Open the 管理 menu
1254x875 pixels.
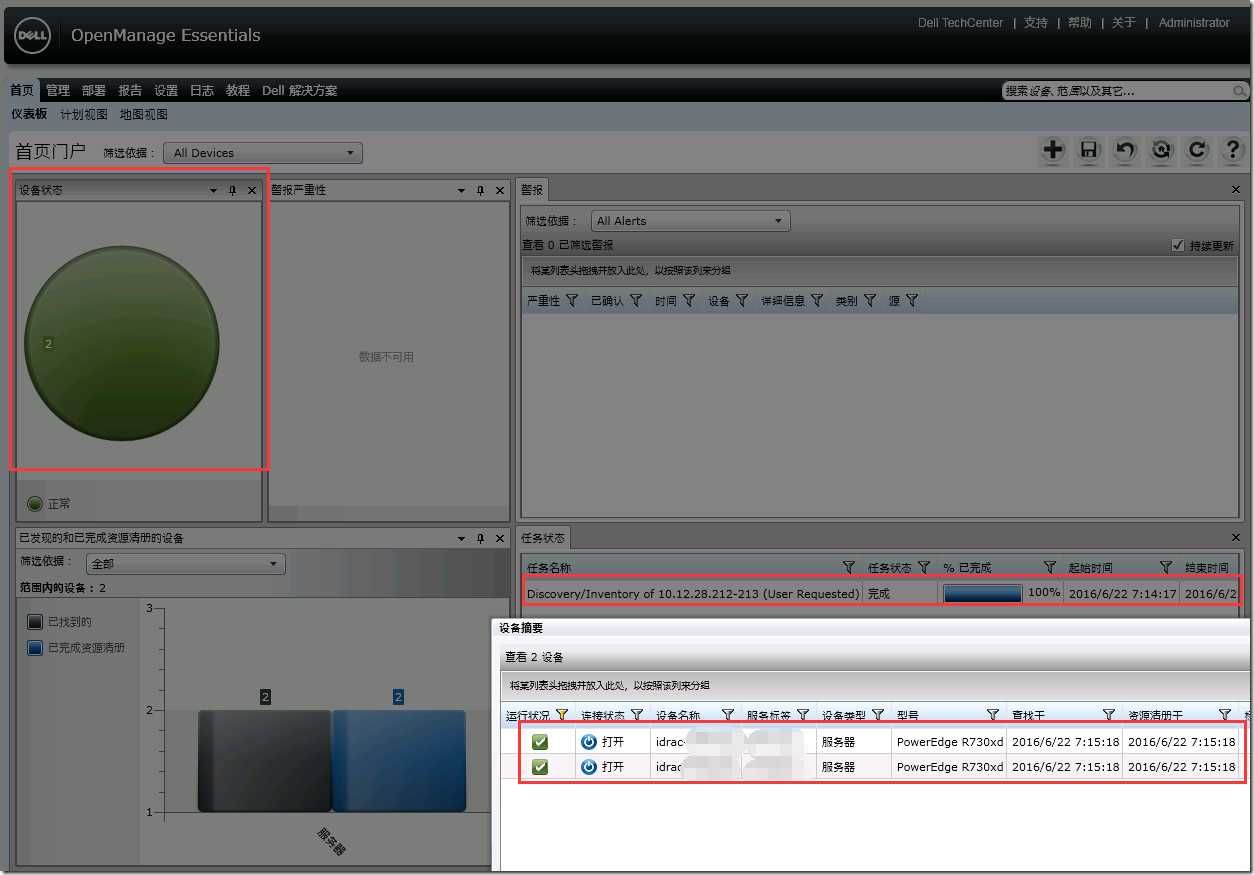tap(58, 90)
